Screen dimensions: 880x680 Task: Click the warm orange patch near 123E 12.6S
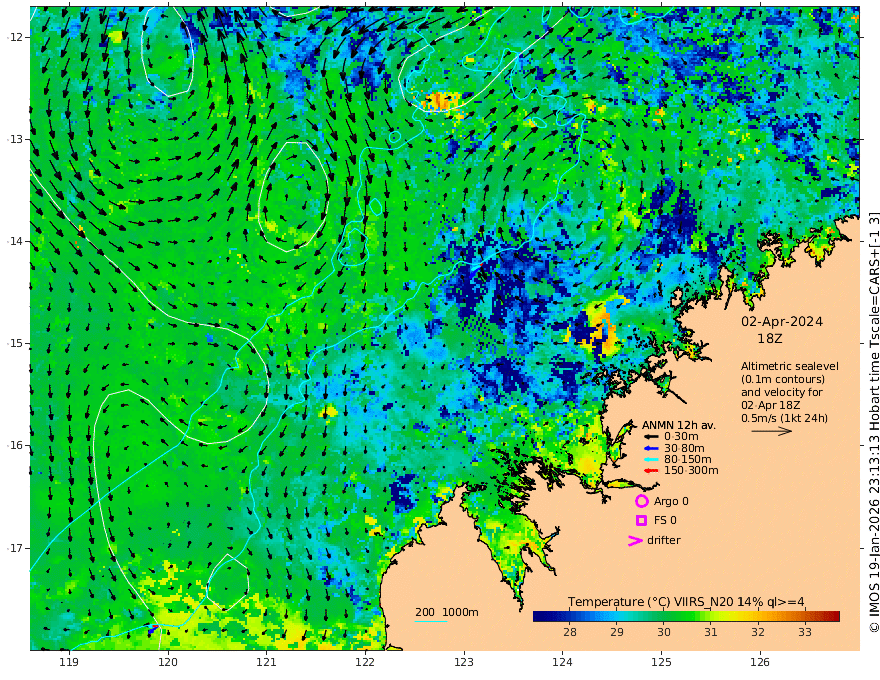(x=441, y=101)
